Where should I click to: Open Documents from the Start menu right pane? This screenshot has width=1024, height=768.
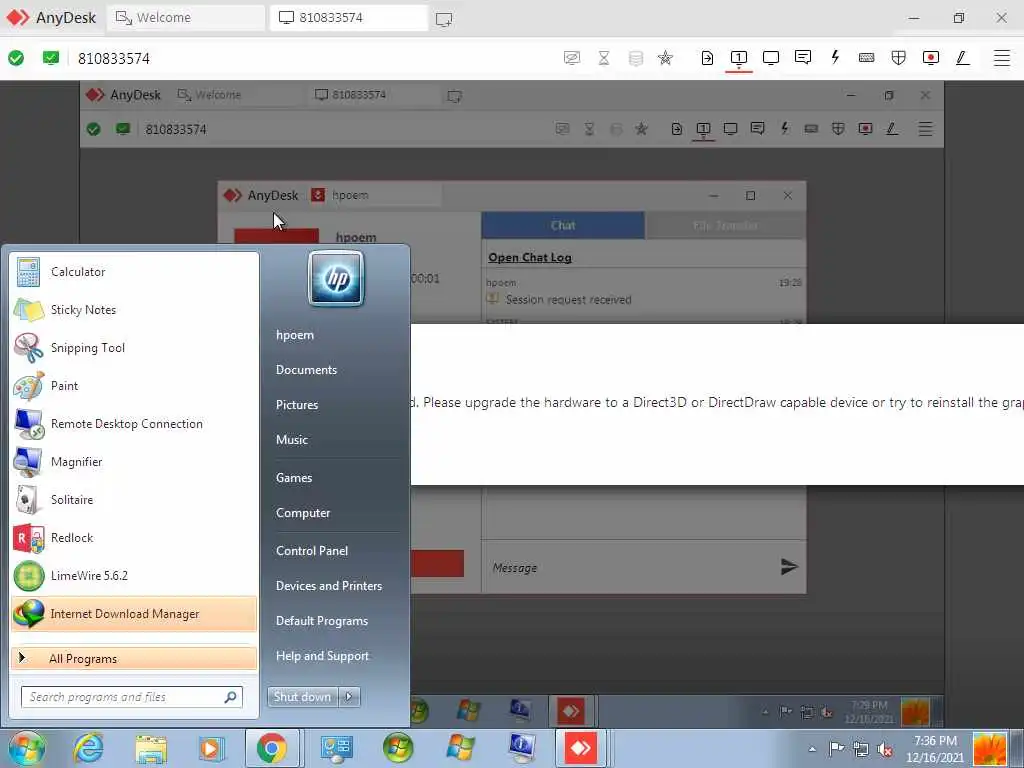tap(306, 370)
